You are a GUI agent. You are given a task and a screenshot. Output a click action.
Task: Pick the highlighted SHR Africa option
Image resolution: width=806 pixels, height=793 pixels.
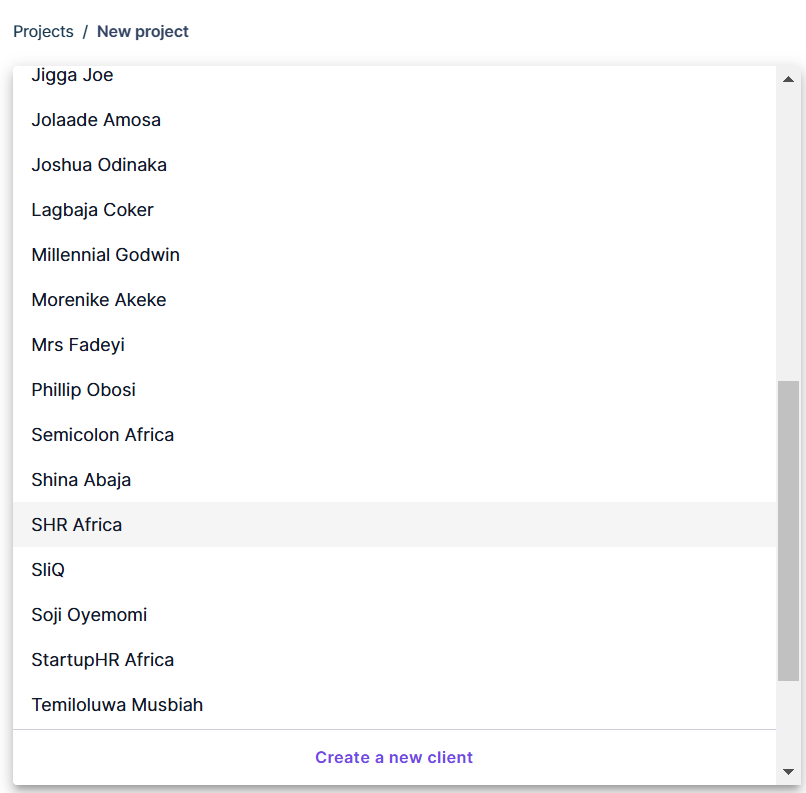pyautogui.click(x=394, y=525)
